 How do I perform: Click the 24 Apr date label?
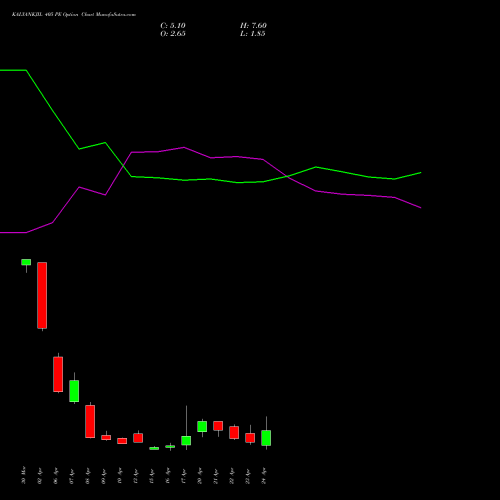[x=264, y=476]
